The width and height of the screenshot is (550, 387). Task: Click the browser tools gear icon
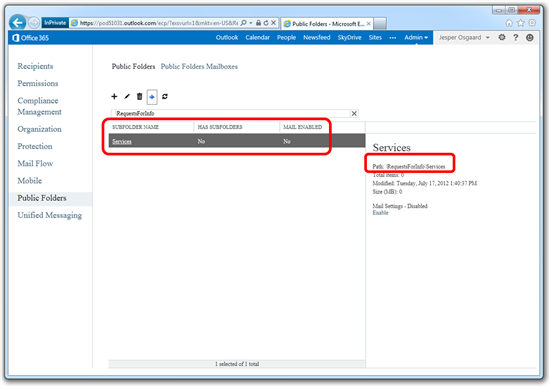click(x=532, y=23)
